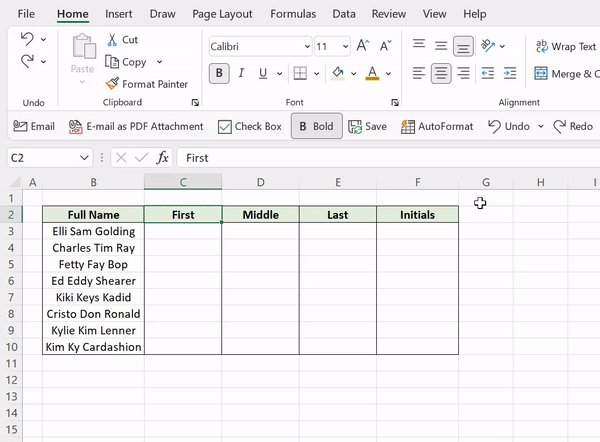
Task: Click Redo in quick access toolbar
Action: 573,126
